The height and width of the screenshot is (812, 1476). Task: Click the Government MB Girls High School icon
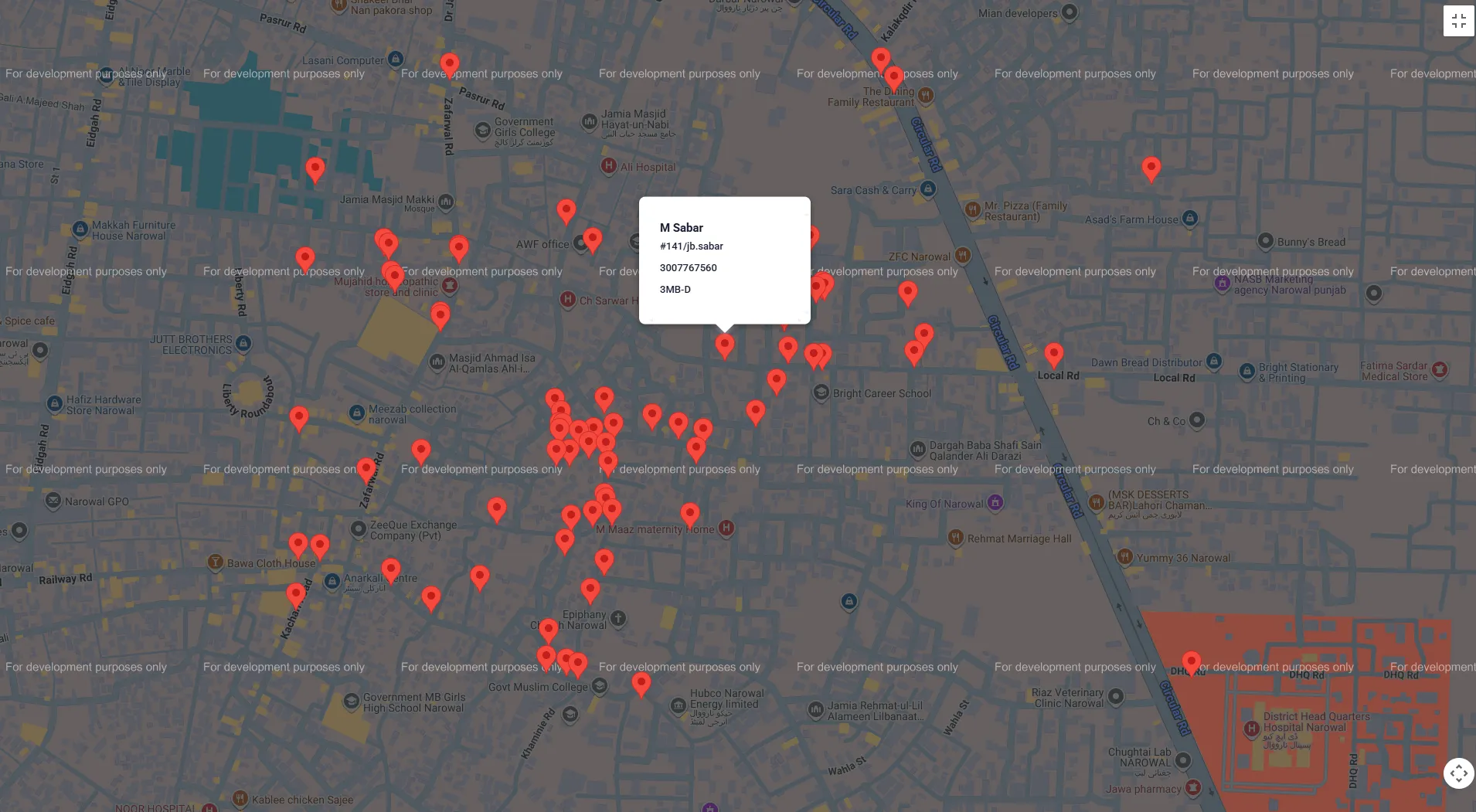[x=352, y=701]
